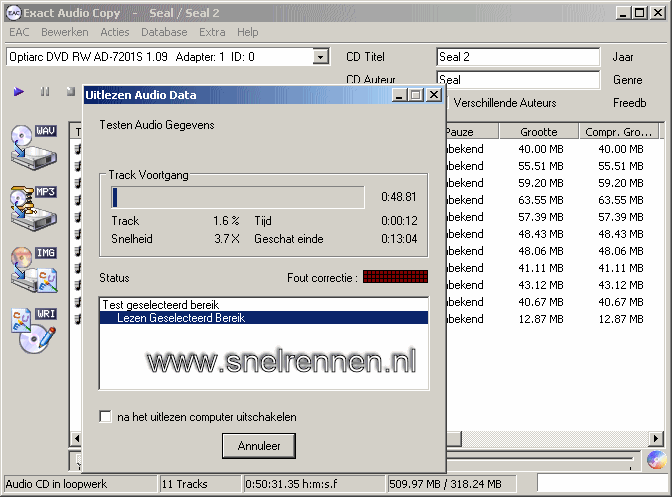Click the CD Auteur field 'Seal'
The height and width of the screenshot is (497, 672).
point(518,80)
